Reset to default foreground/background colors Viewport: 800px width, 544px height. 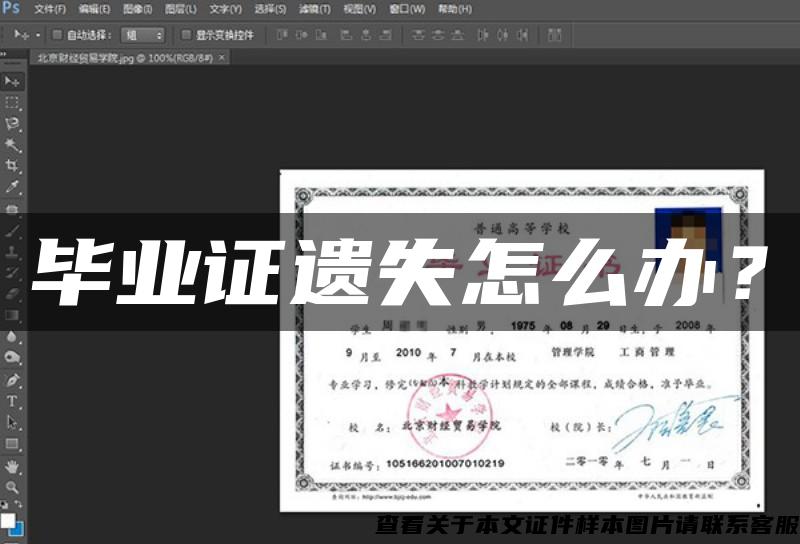pyautogui.click(x=4, y=505)
